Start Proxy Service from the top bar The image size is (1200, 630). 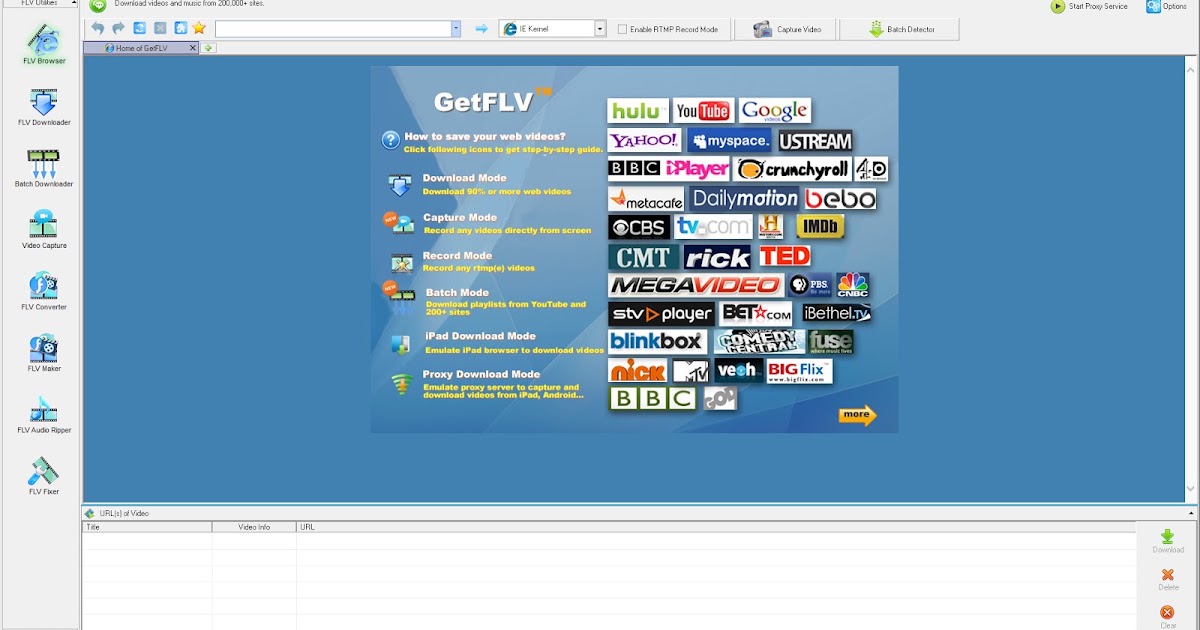point(1089,6)
